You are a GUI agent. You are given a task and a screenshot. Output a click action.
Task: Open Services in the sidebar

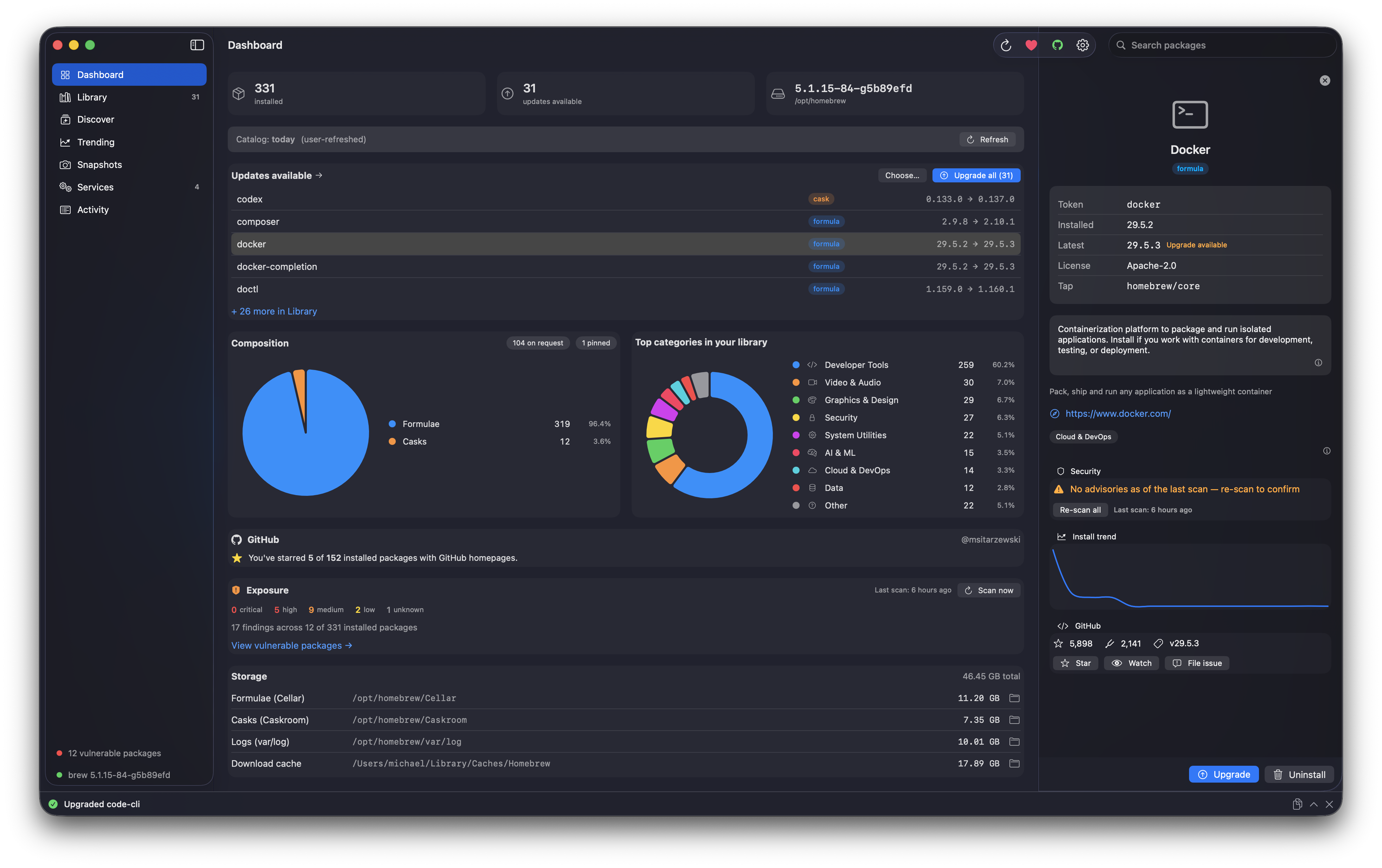(x=129, y=187)
